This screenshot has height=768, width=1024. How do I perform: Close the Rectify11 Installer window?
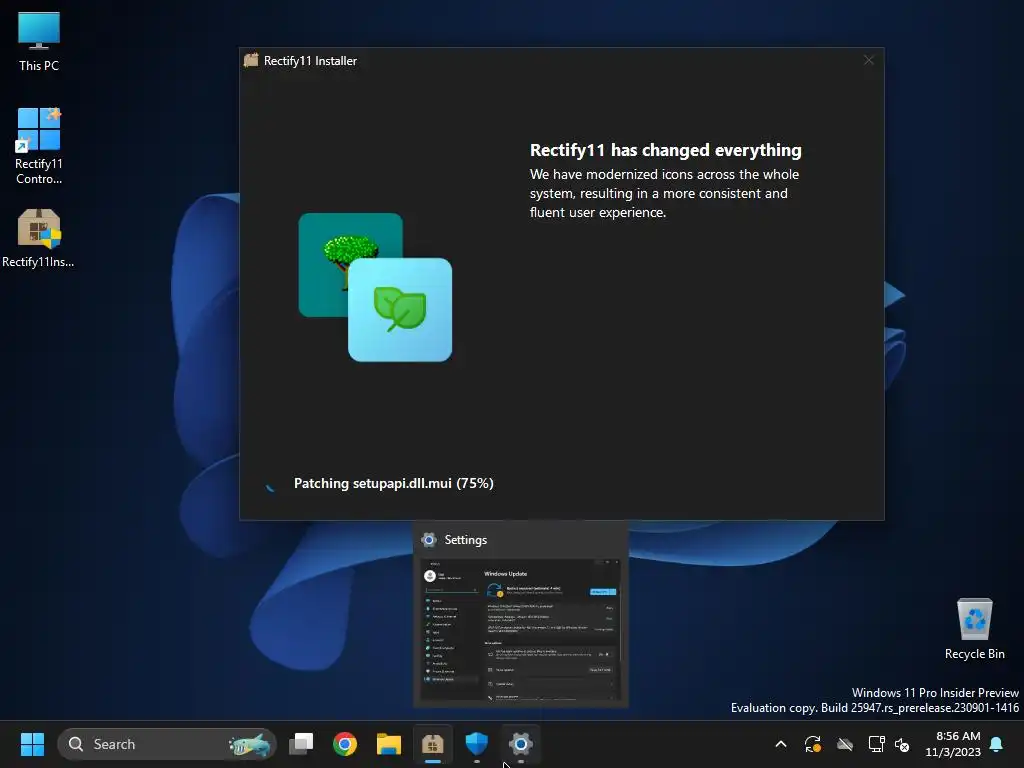coord(869,60)
